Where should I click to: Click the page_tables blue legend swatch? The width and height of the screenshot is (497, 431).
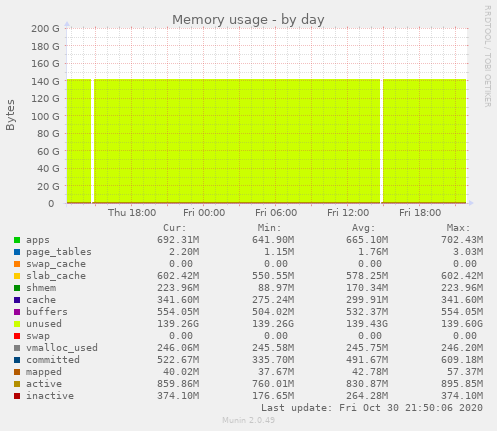17,252
